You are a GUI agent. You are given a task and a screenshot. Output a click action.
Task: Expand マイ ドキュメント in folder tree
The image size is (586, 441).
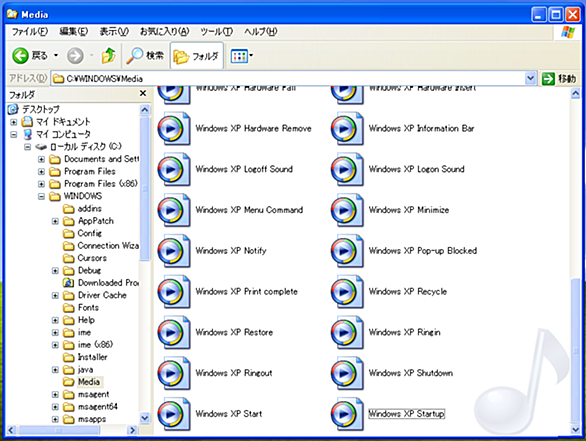(x=14, y=122)
